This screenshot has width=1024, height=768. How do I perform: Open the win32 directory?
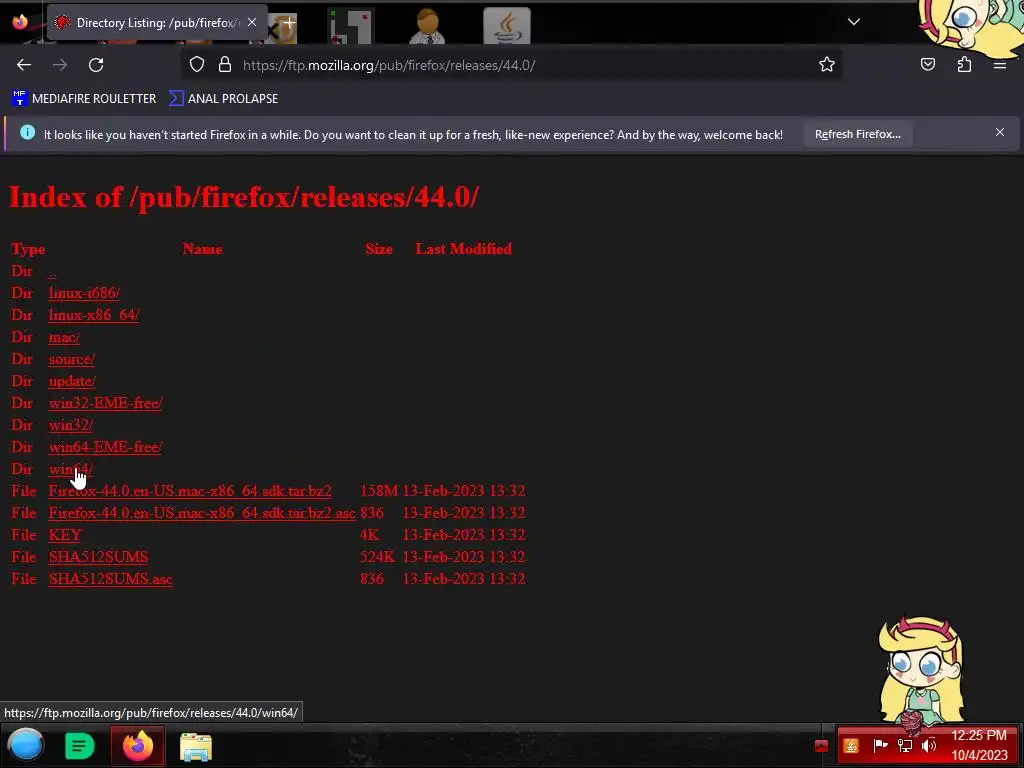71,425
